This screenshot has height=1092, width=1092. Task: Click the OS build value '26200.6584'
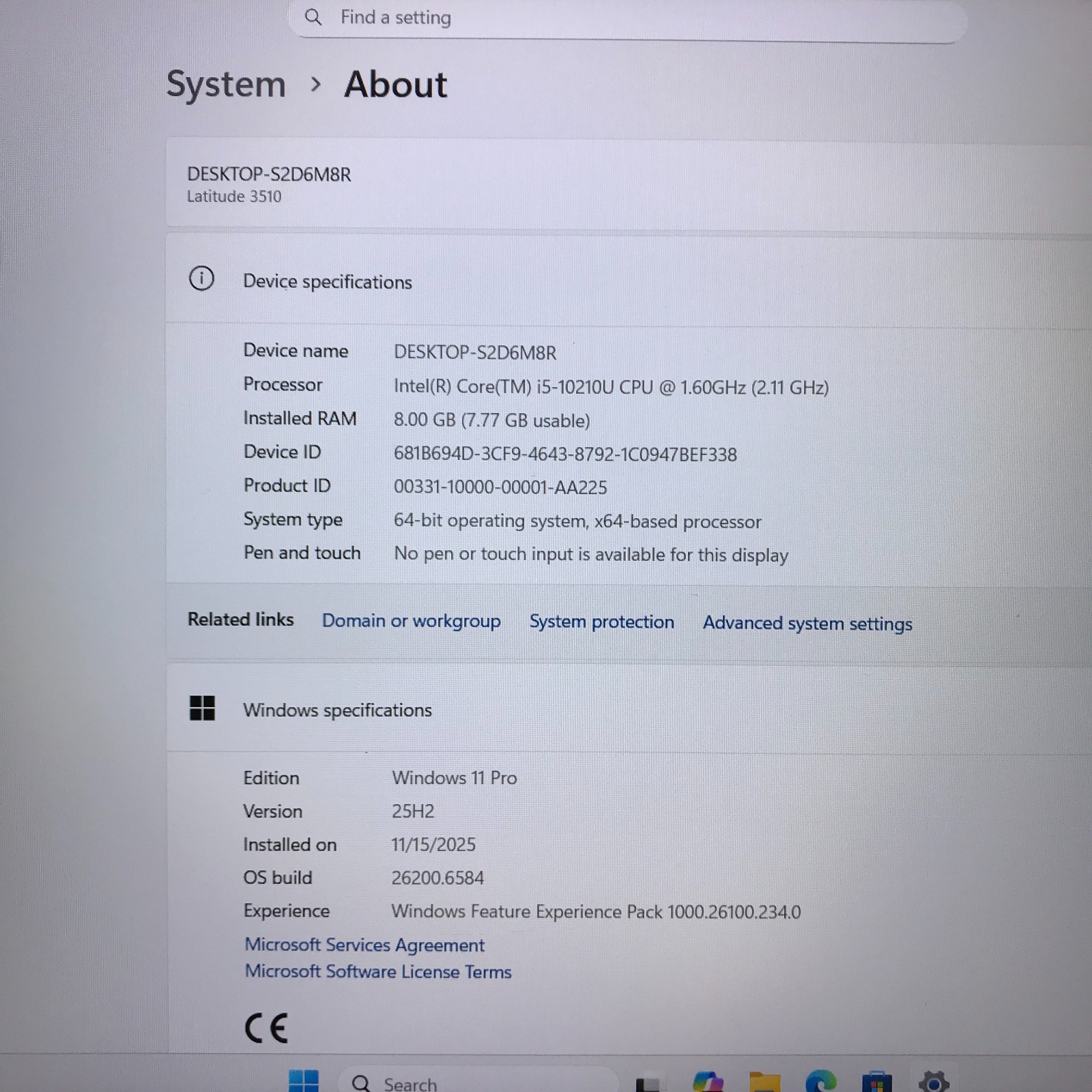tap(437, 878)
